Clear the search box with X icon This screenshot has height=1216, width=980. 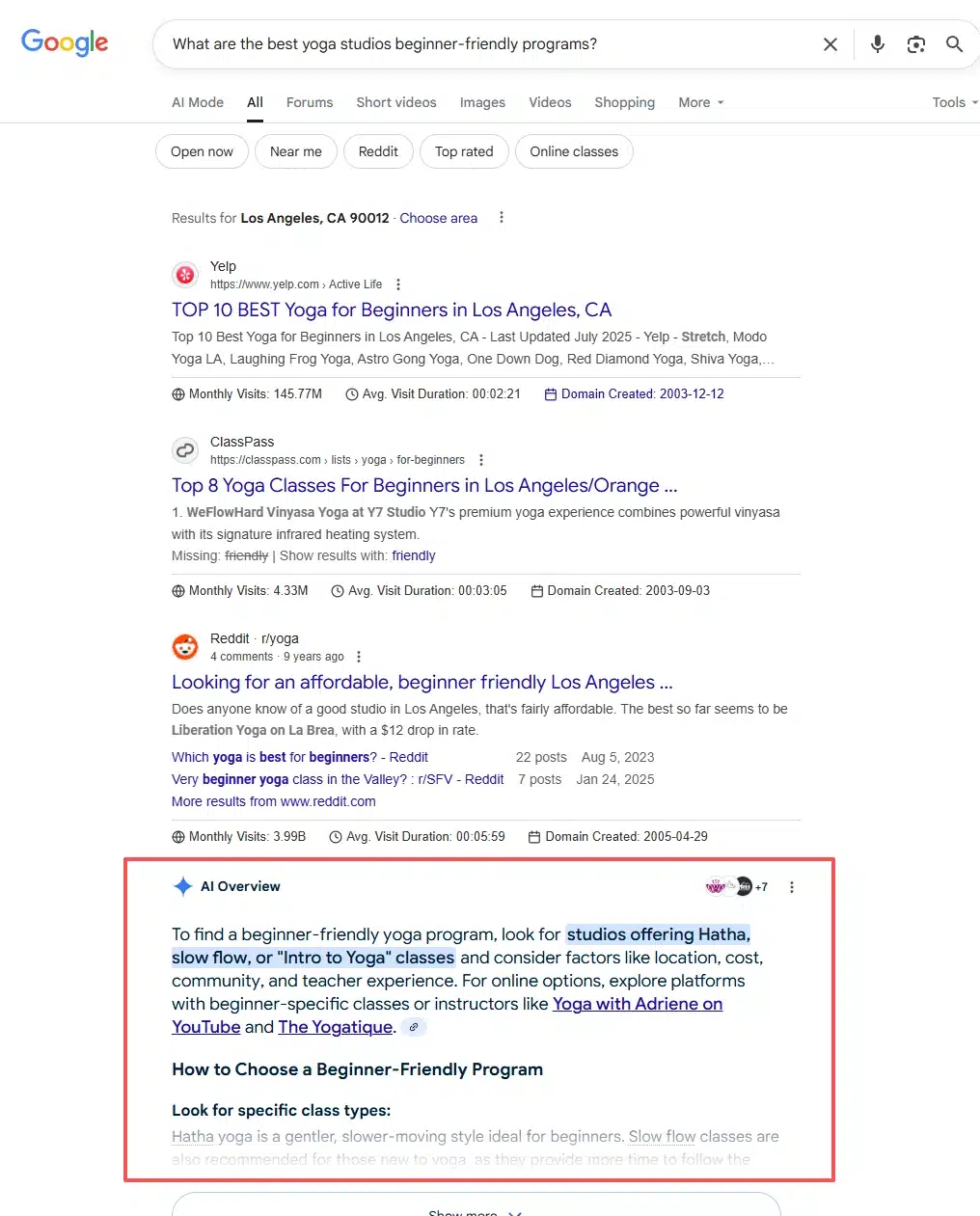point(830,44)
